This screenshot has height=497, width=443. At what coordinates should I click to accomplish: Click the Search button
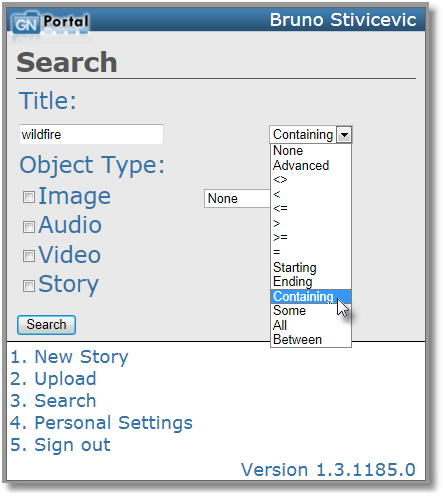[x=46, y=325]
